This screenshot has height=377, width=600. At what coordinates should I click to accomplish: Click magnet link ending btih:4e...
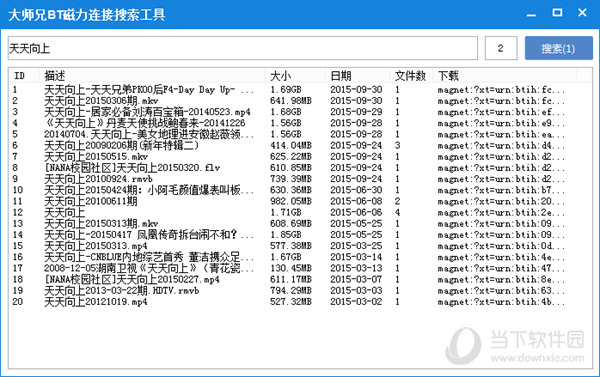501,257
